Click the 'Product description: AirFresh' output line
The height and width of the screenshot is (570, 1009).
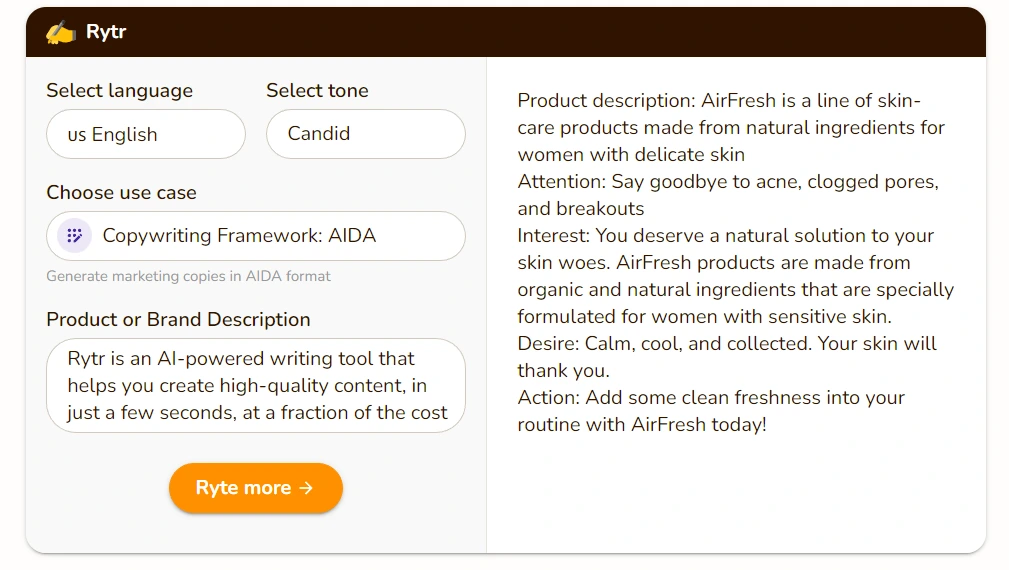point(730,128)
